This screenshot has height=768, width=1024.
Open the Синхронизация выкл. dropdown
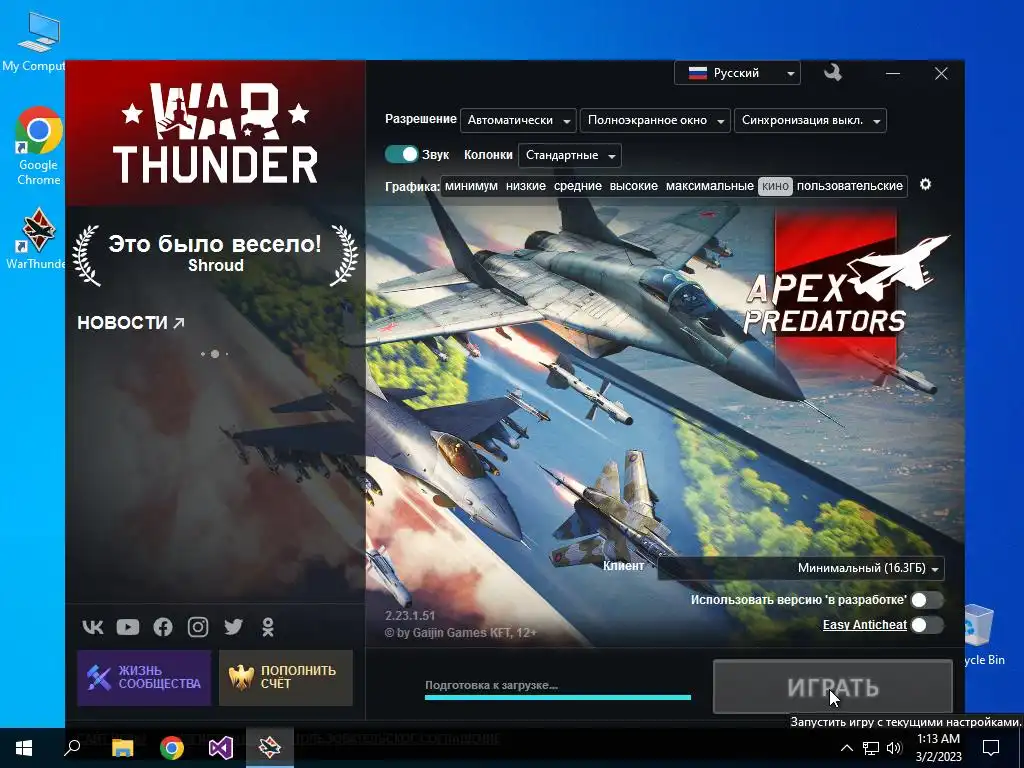[810, 120]
